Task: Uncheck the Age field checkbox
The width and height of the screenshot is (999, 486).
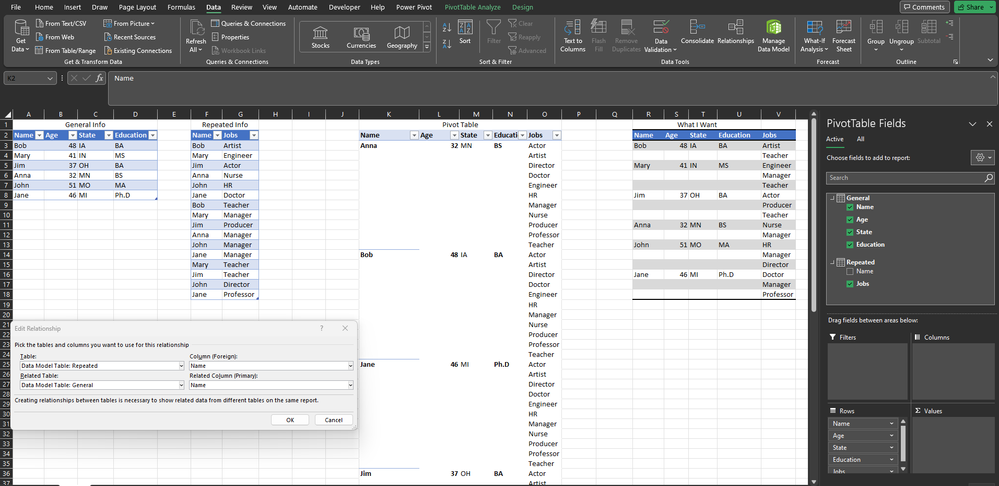Action: 850,220
